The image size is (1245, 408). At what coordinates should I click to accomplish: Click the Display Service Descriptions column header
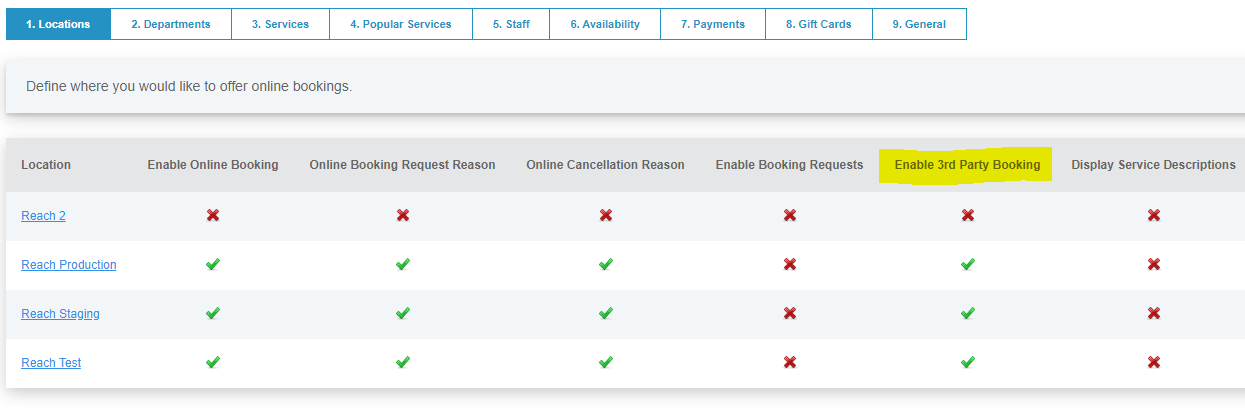tap(1154, 165)
